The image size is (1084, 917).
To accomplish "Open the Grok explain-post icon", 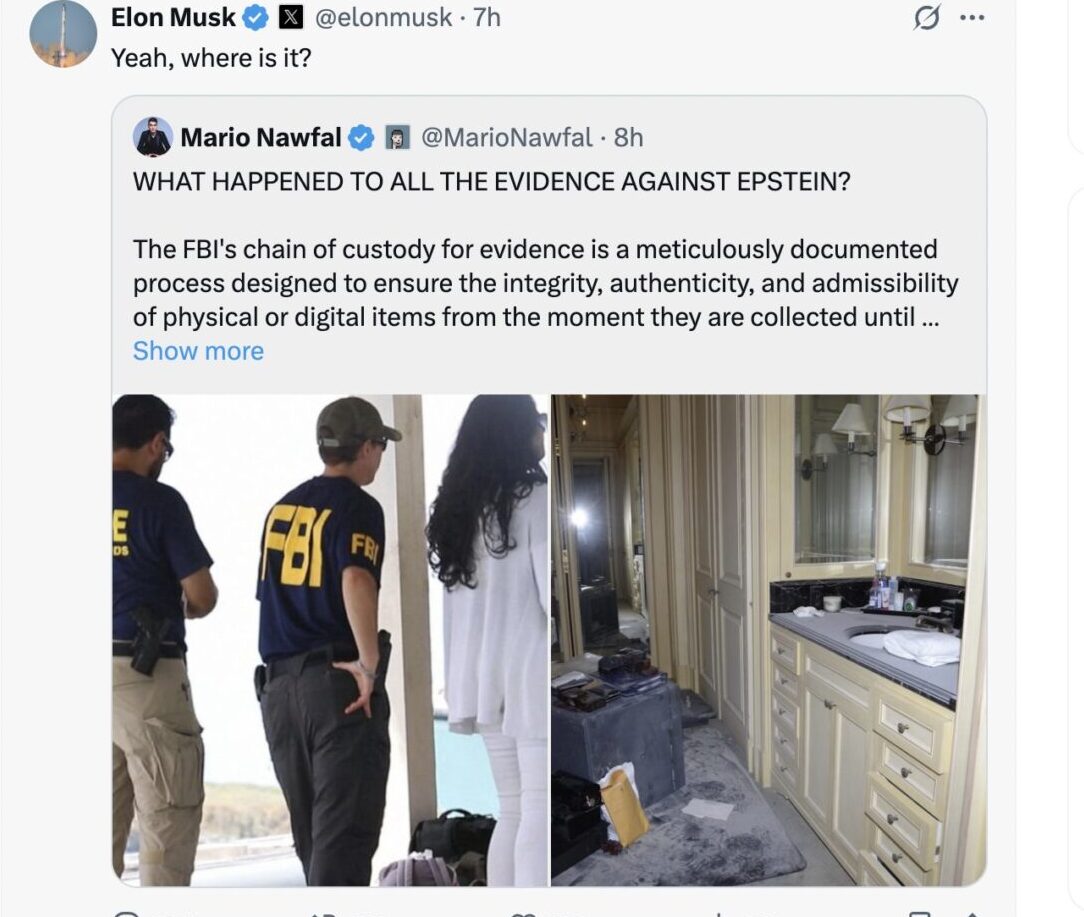I will click(926, 17).
